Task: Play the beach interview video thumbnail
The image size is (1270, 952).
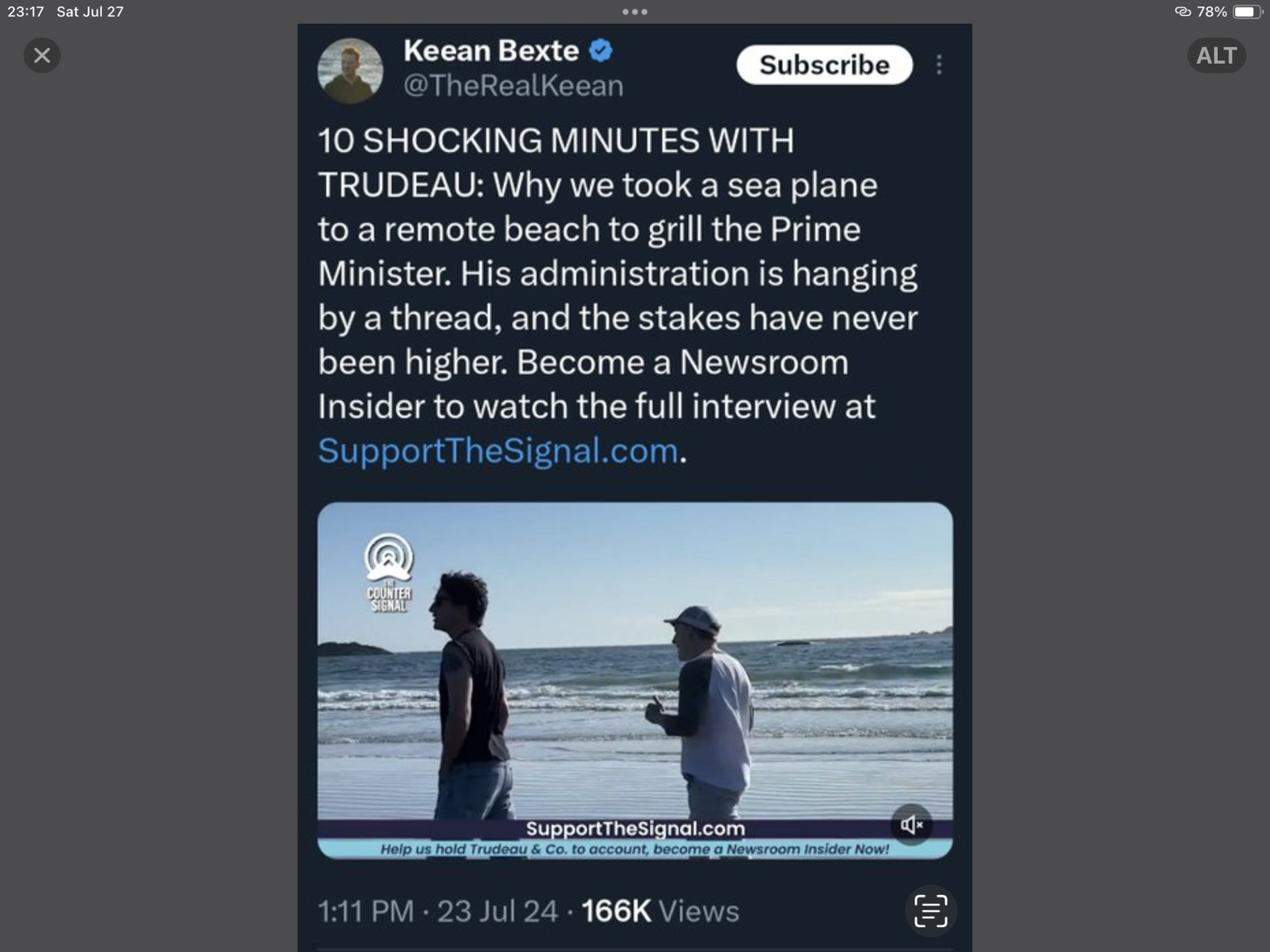Action: tap(635, 680)
